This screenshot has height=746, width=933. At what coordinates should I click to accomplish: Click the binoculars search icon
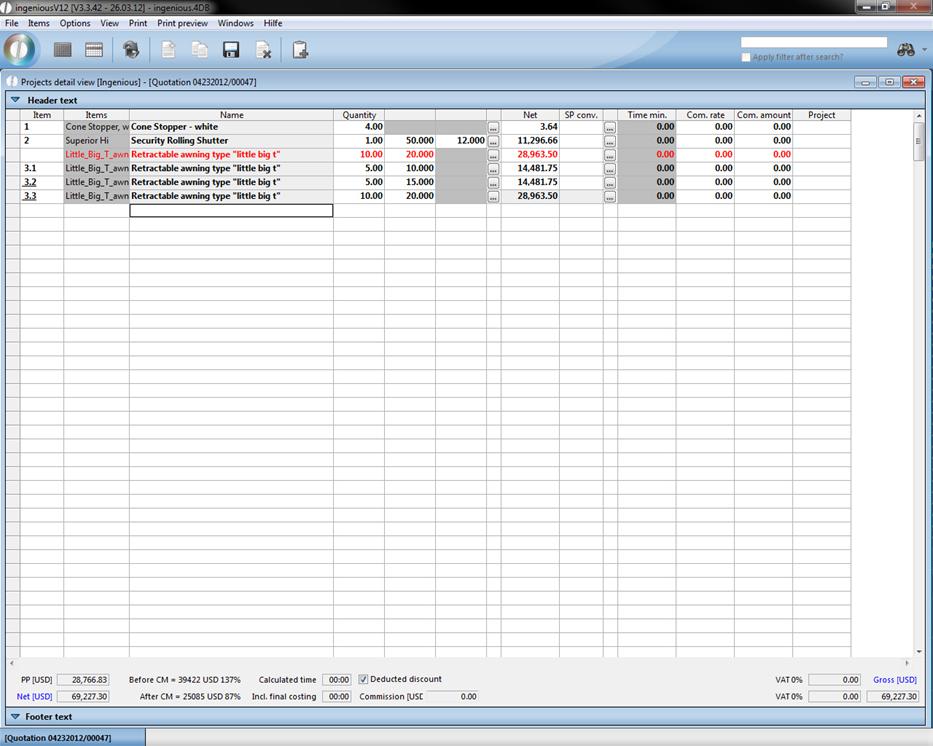tap(906, 49)
